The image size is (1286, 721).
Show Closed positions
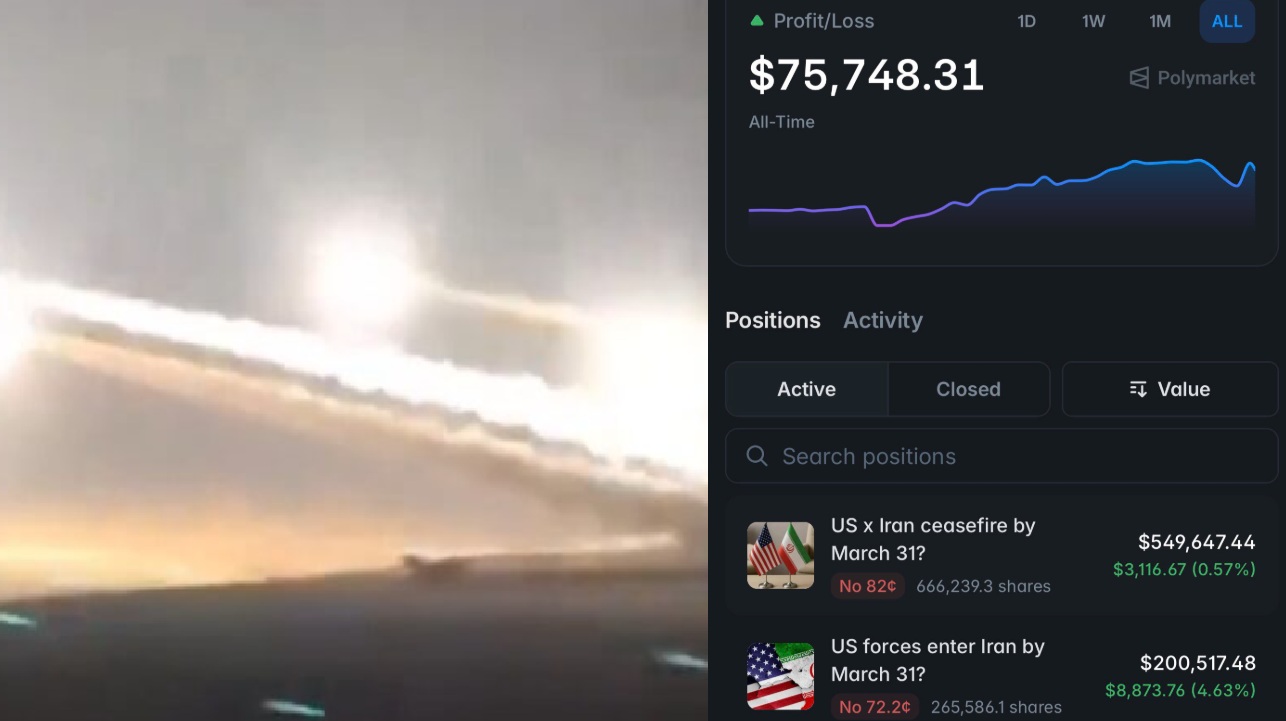tap(968, 389)
